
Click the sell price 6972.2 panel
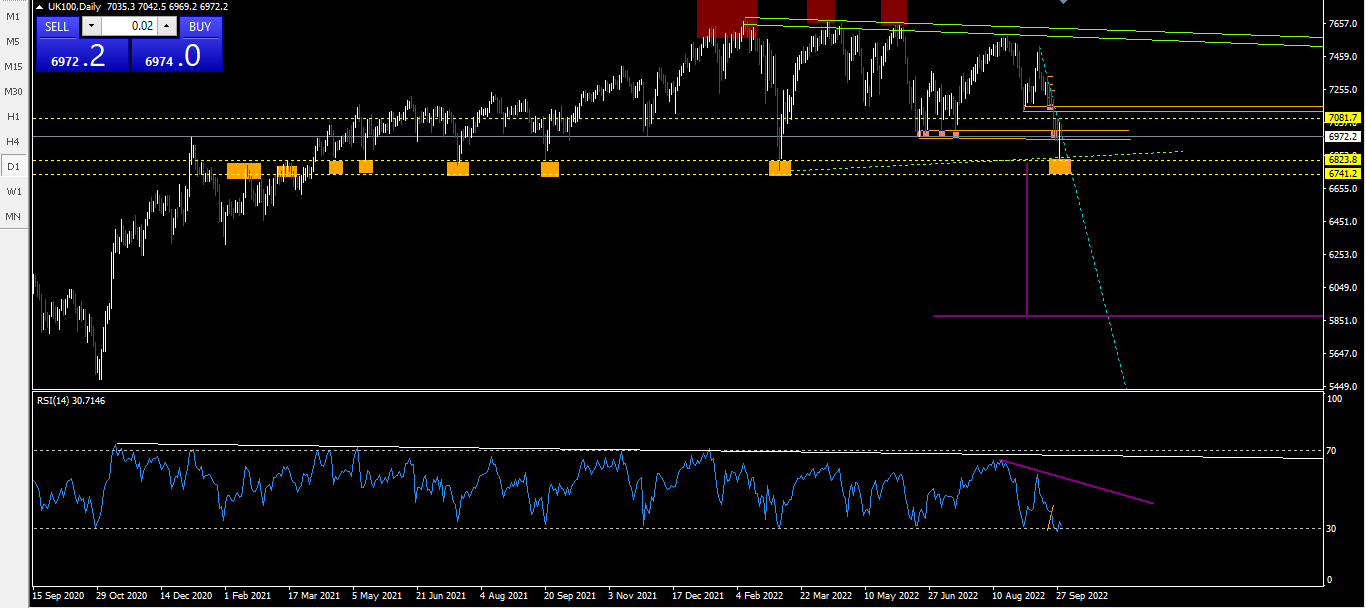(x=82, y=56)
